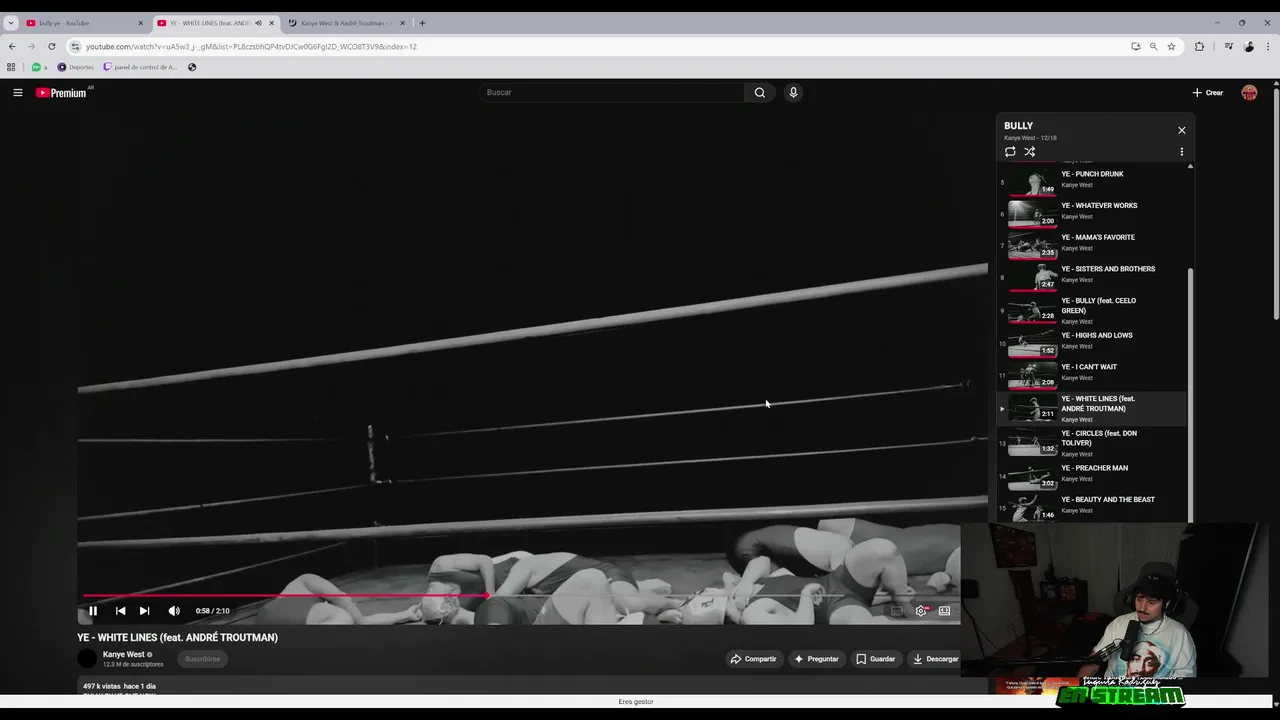This screenshot has width=1280, height=720.
Task: Run the search with the magnifier button
Action: pyautogui.click(x=760, y=92)
